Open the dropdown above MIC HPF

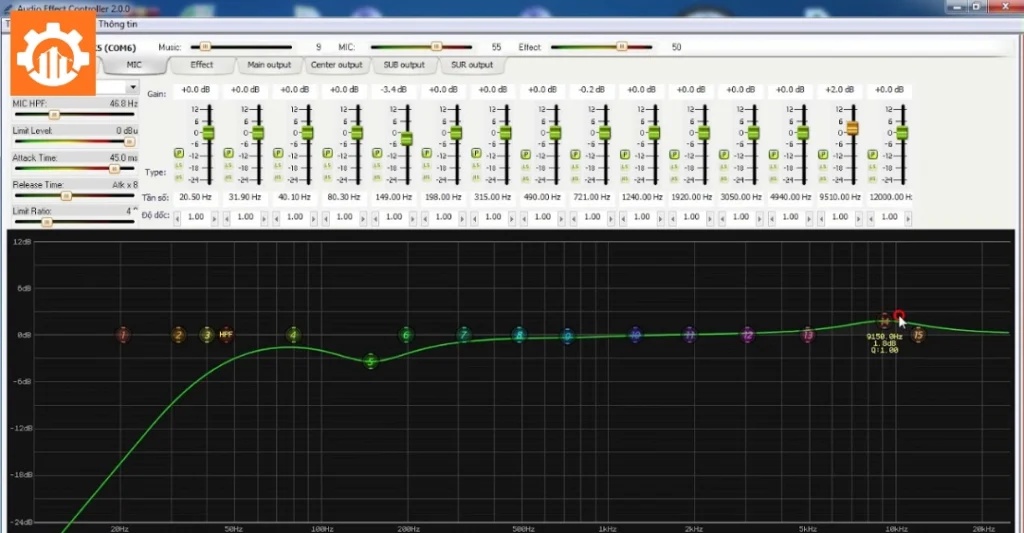click(133, 87)
